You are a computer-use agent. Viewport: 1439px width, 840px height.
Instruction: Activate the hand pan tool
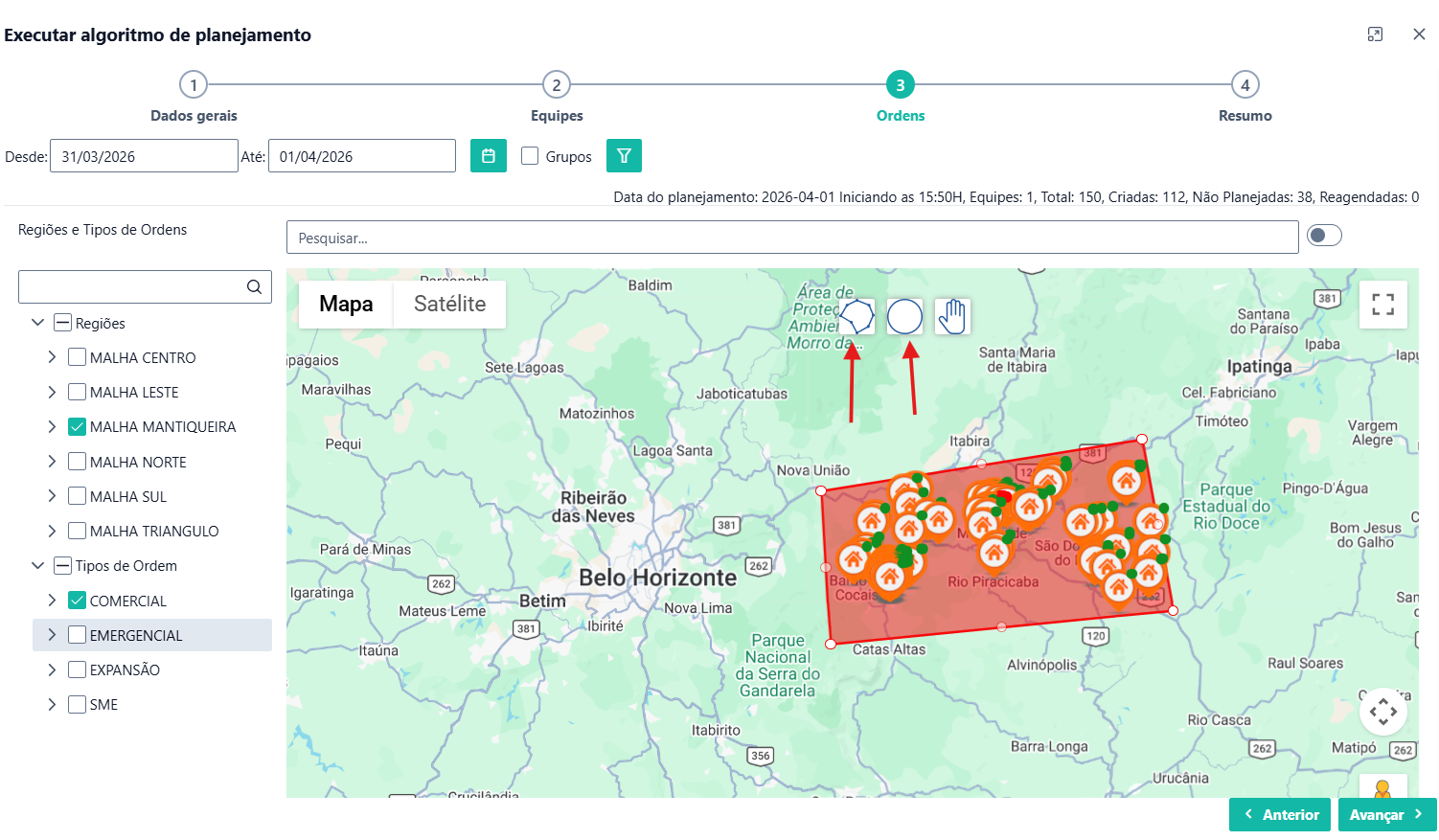pyautogui.click(x=952, y=316)
